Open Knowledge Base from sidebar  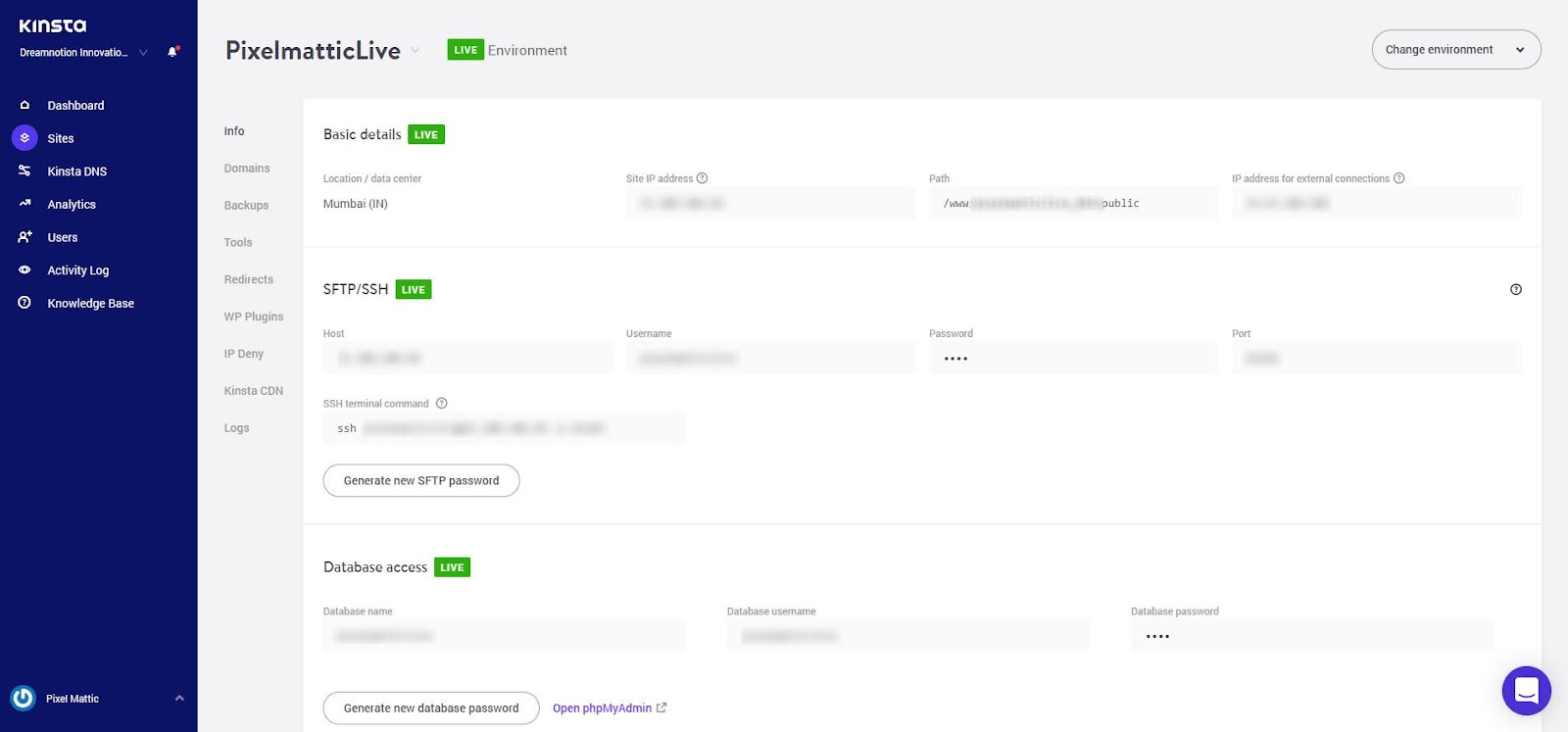pos(91,303)
